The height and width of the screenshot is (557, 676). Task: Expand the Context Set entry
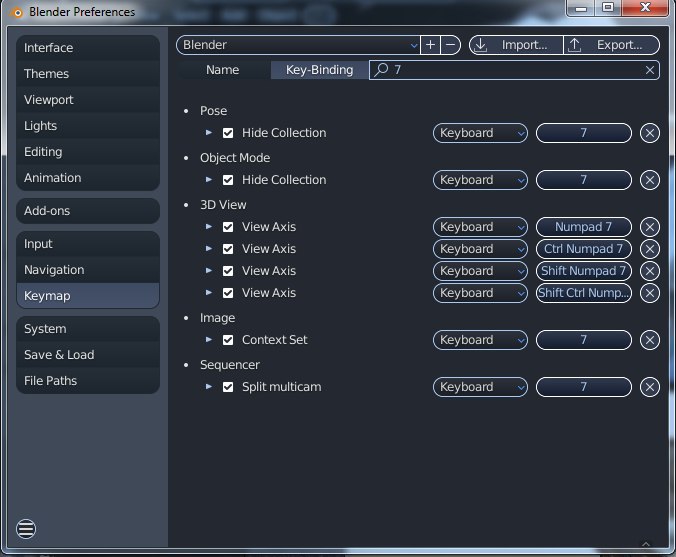(209, 339)
